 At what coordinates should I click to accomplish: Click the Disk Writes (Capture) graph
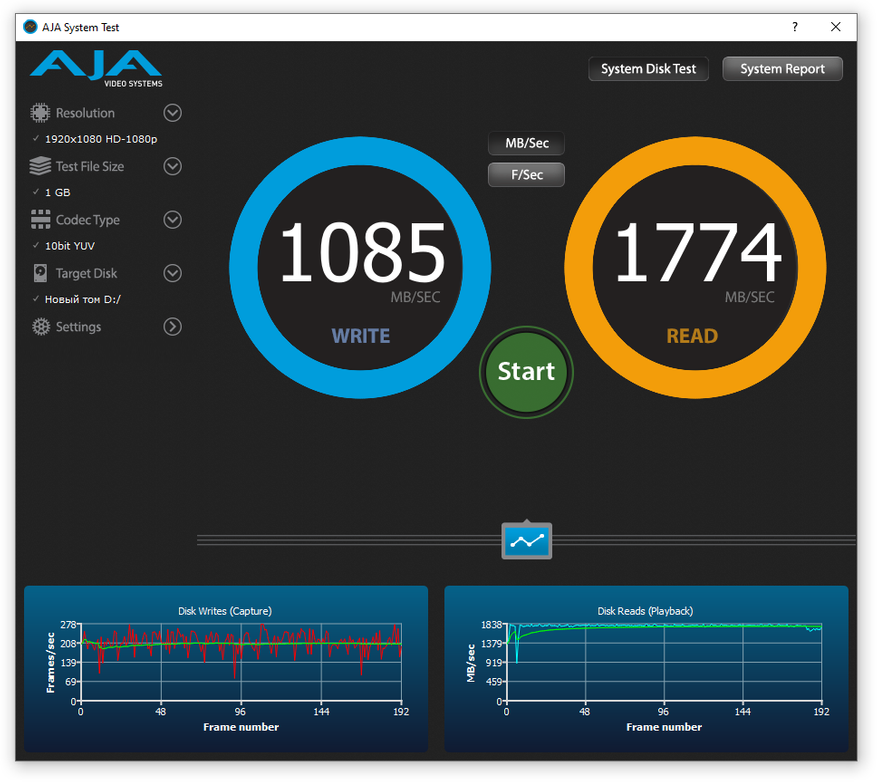tap(240, 663)
